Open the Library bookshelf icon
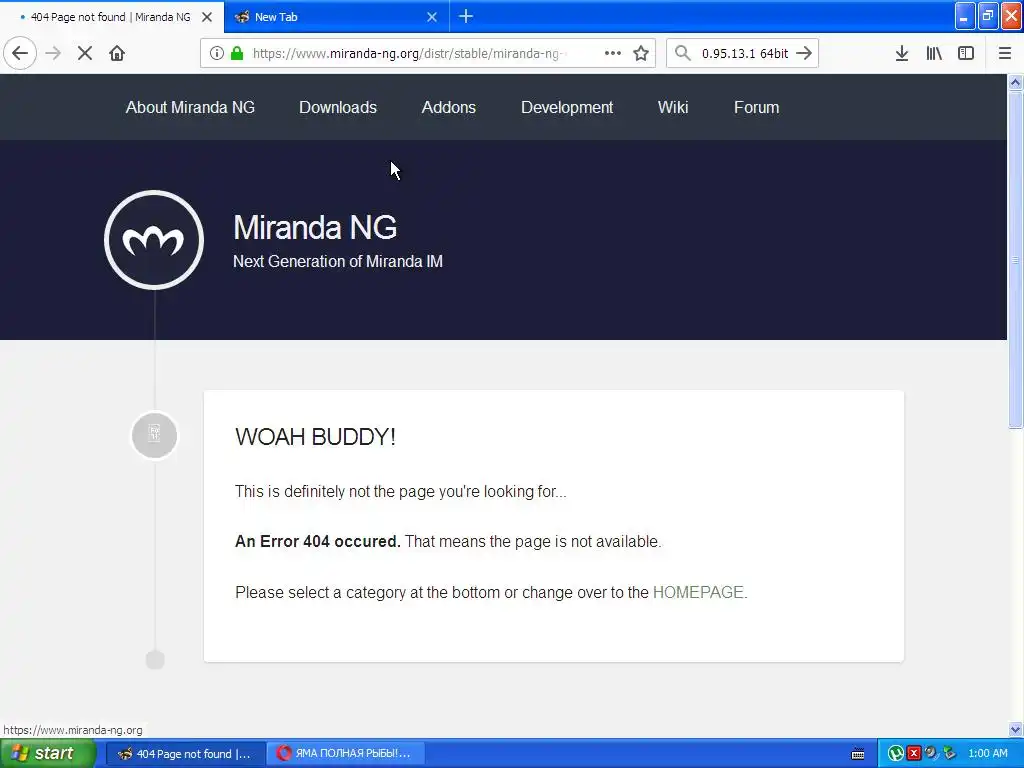Image resolution: width=1024 pixels, height=768 pixels. point(934,54)
